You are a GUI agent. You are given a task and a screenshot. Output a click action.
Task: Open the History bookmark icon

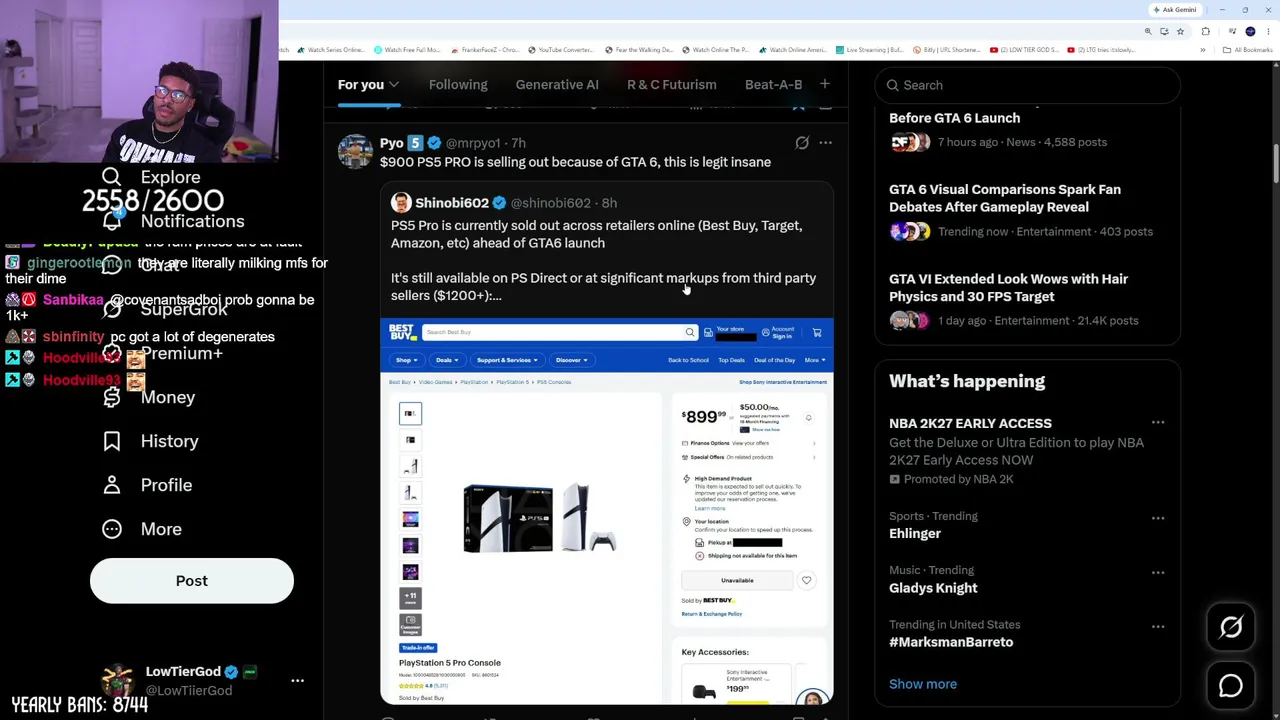tap(111, 441)
